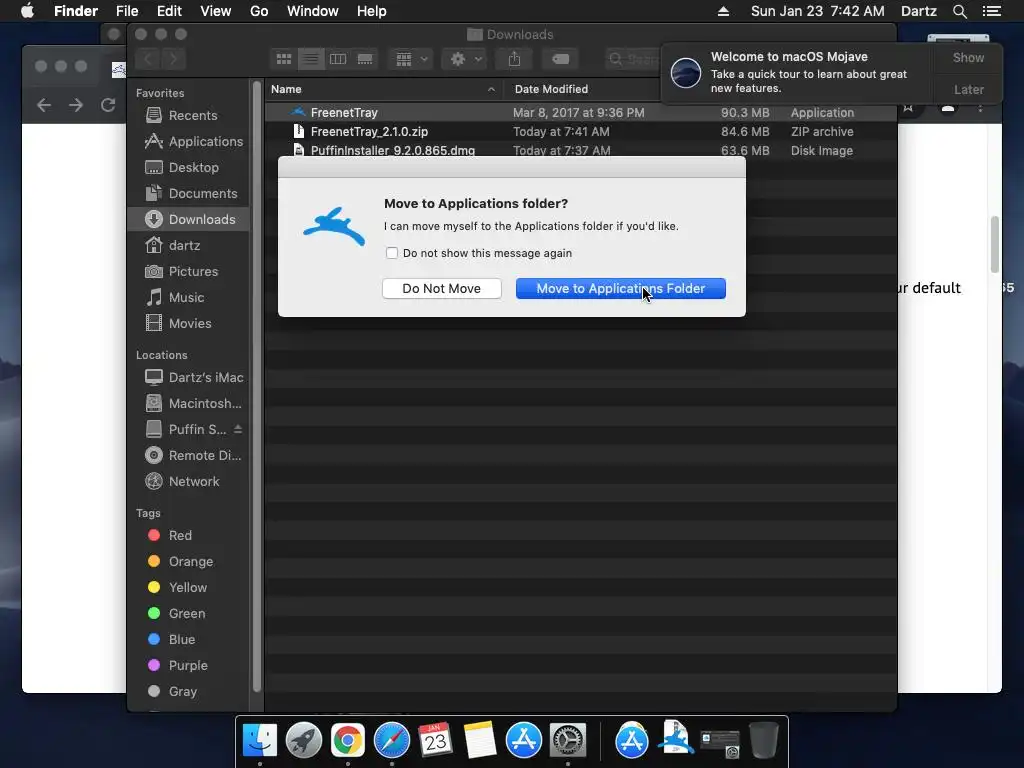Viewport: 1024px width, 768px height.
Task: Select FreenetTray_2.1.0.zip file
Action: pos(581,131)
